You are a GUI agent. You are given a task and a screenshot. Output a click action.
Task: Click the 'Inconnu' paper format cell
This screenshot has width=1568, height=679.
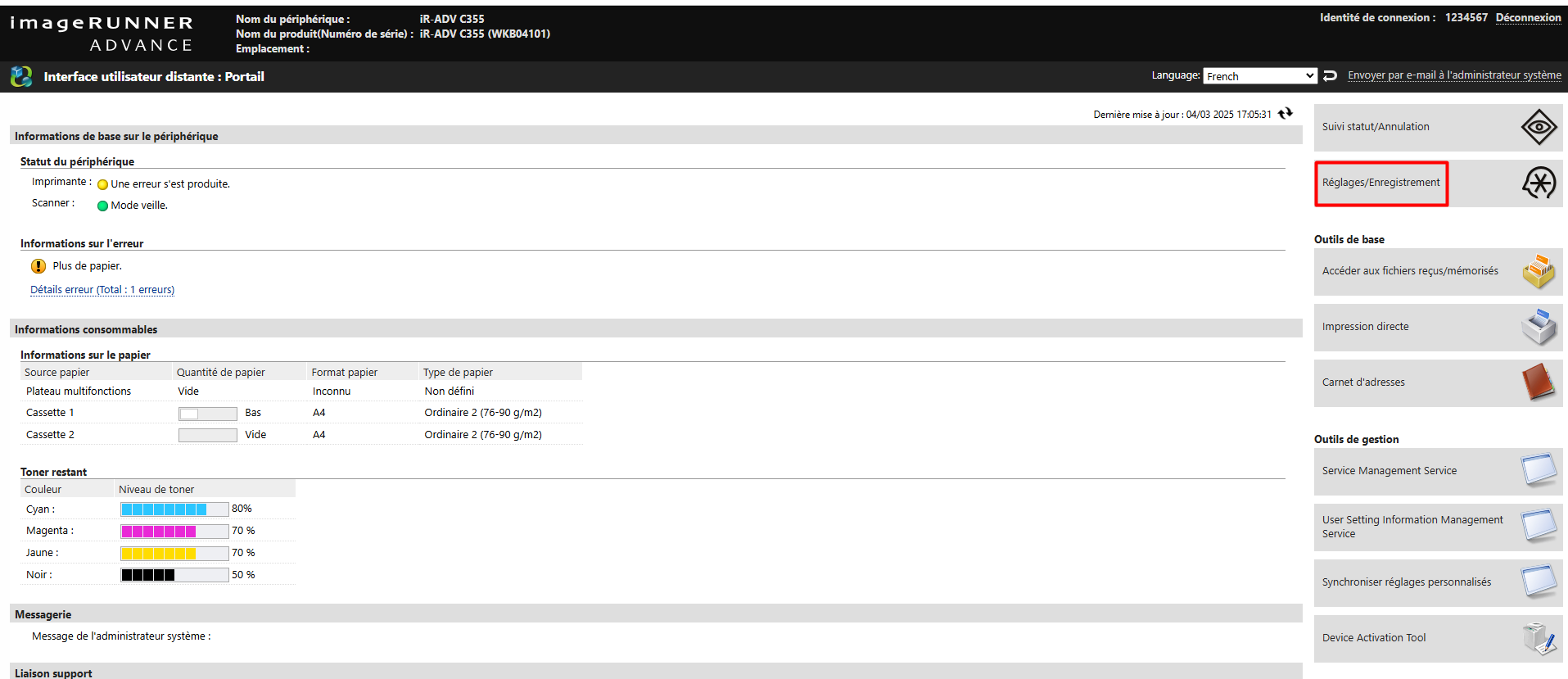point(332,392)
